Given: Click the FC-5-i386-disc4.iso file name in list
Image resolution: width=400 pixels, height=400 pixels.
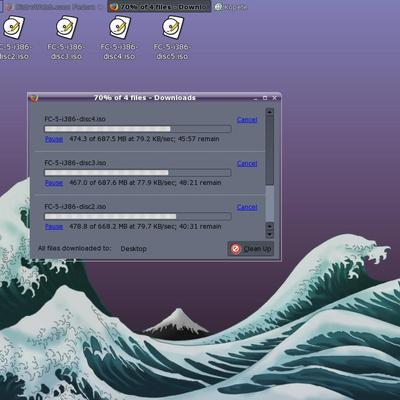Looking at the screenshot, I should [75, 119].
